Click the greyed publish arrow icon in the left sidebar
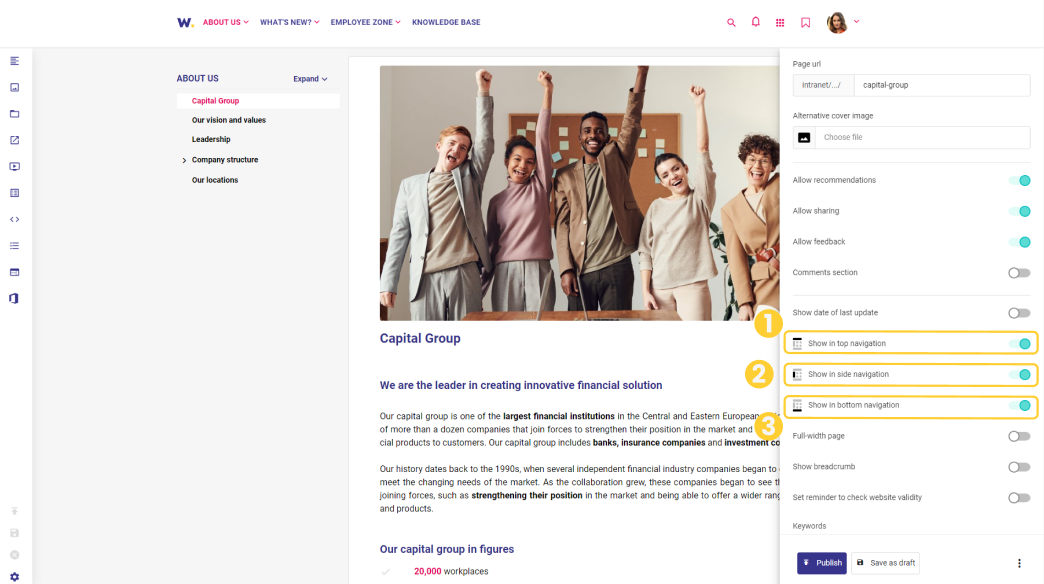Viewport: 1044px width, 584px height. [x=15, y=511]
